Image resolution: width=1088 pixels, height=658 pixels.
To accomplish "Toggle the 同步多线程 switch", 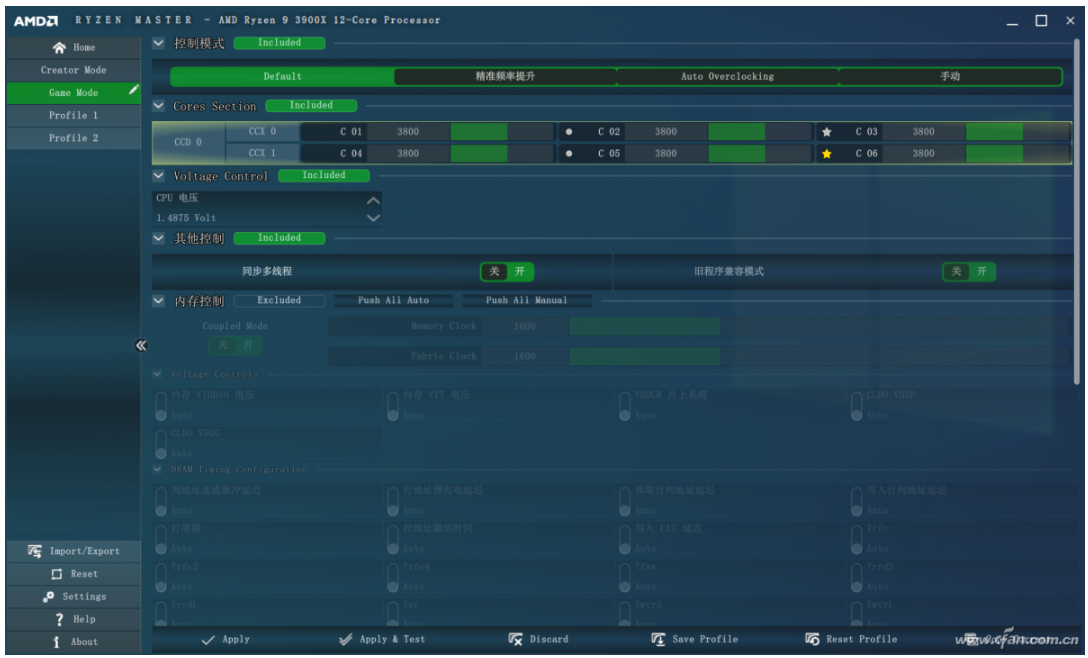I will tap(507, 271).
